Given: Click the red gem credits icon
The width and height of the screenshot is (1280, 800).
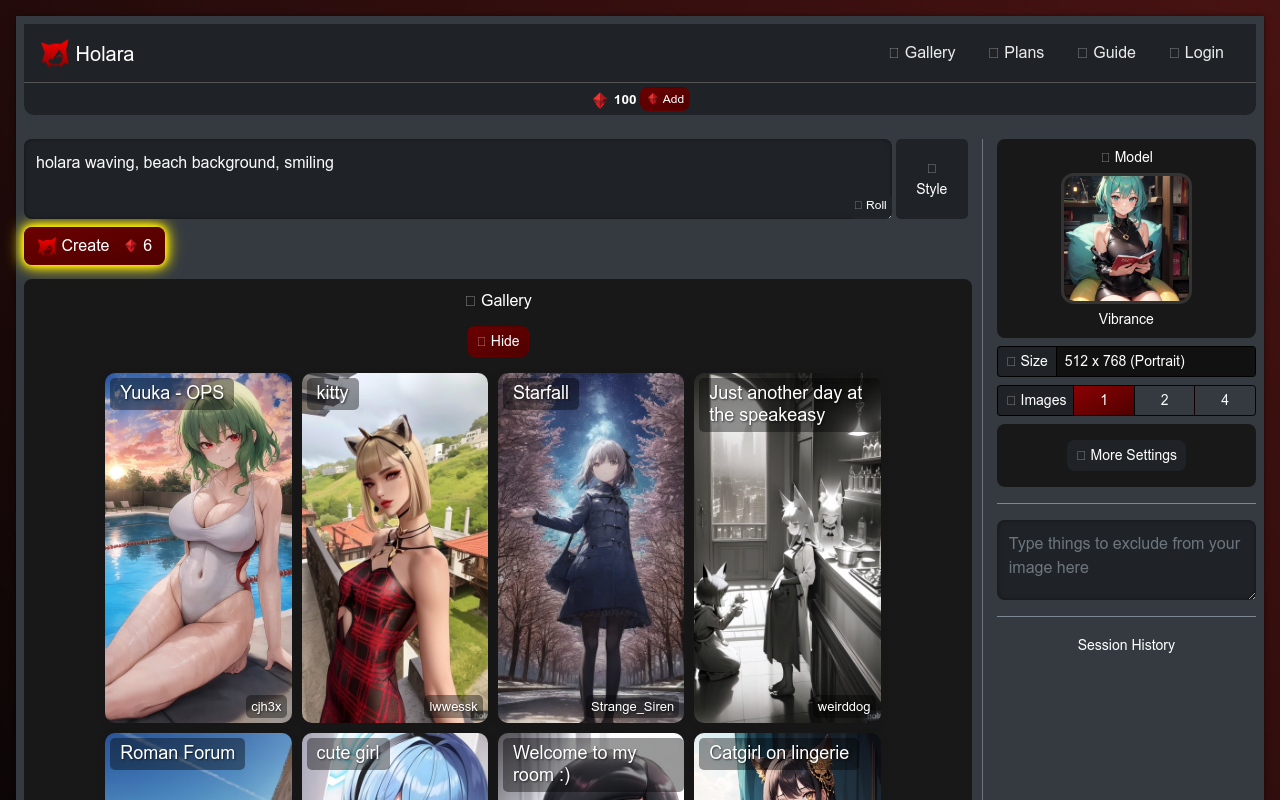Looking at the screenshot, I should (600, 100).
